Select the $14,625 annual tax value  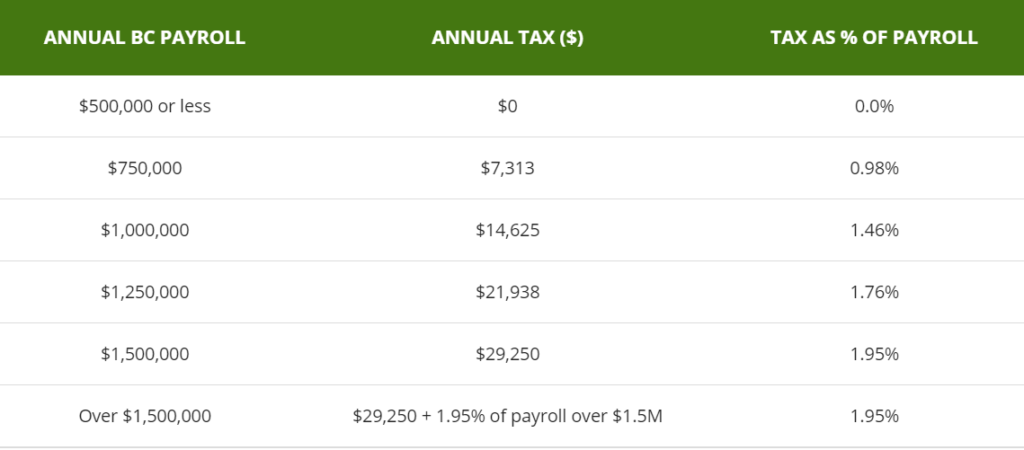pos(508,230)
